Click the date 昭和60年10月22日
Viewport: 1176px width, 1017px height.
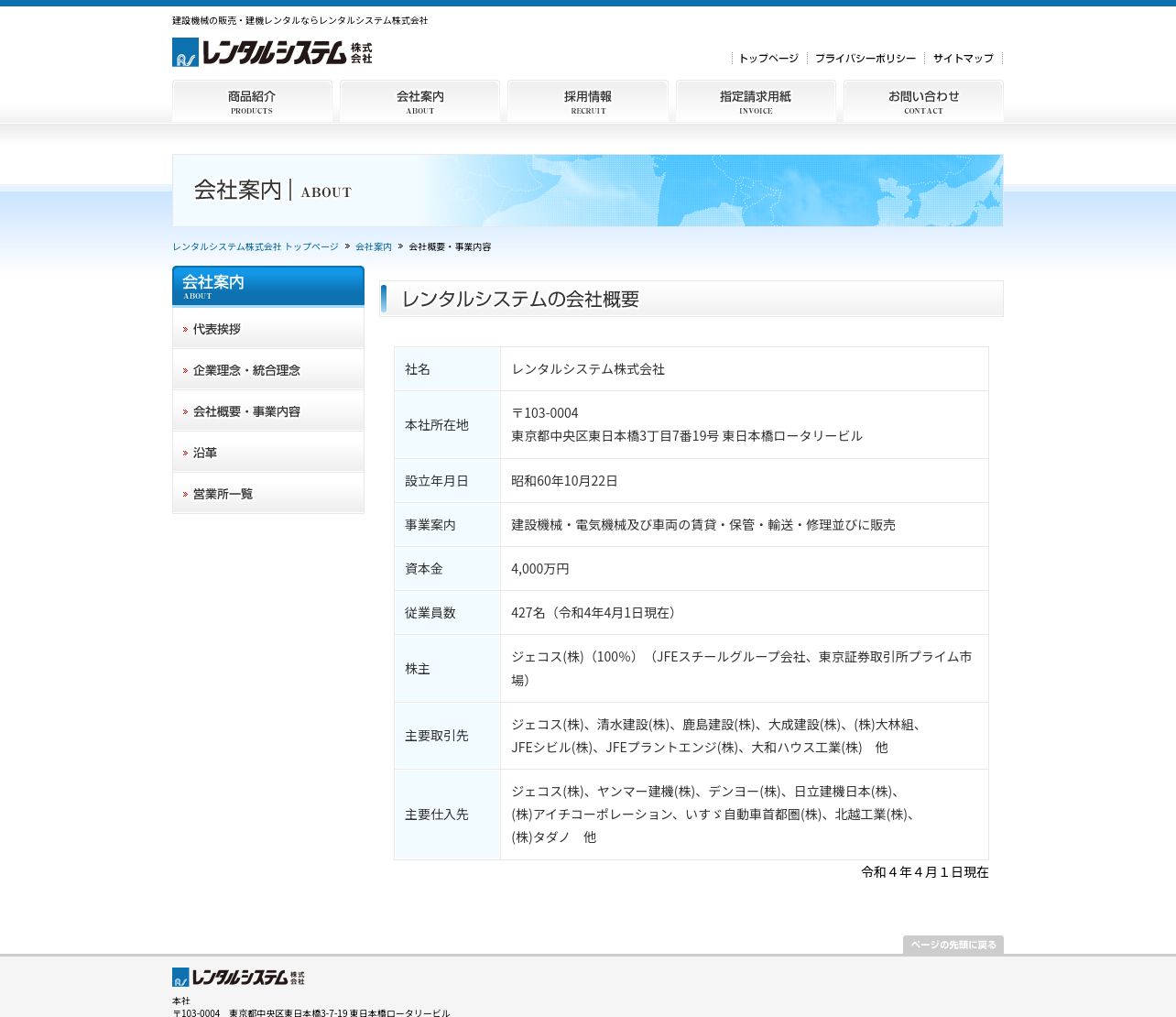point(564,481)
